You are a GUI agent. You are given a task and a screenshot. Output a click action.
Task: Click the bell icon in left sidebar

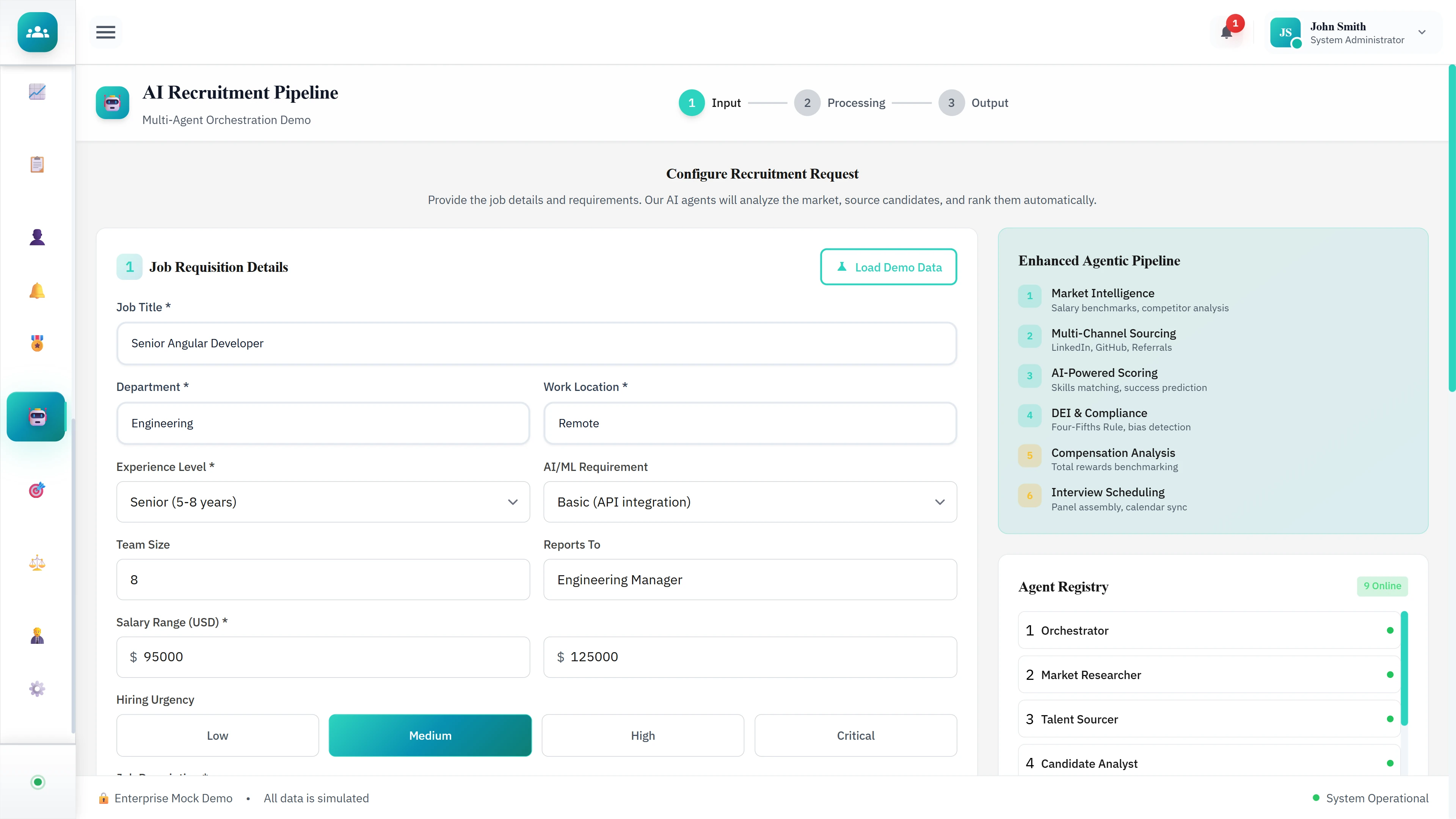pos(37,291)
